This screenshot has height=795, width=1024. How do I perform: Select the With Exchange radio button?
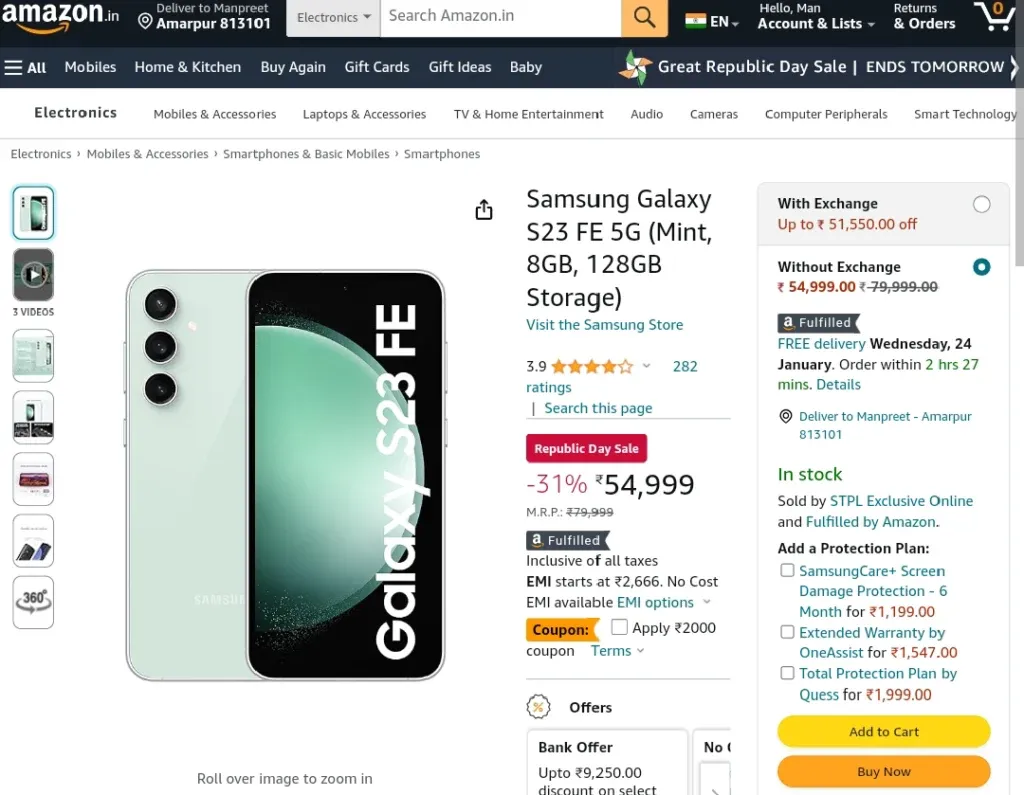pos(981,204)
